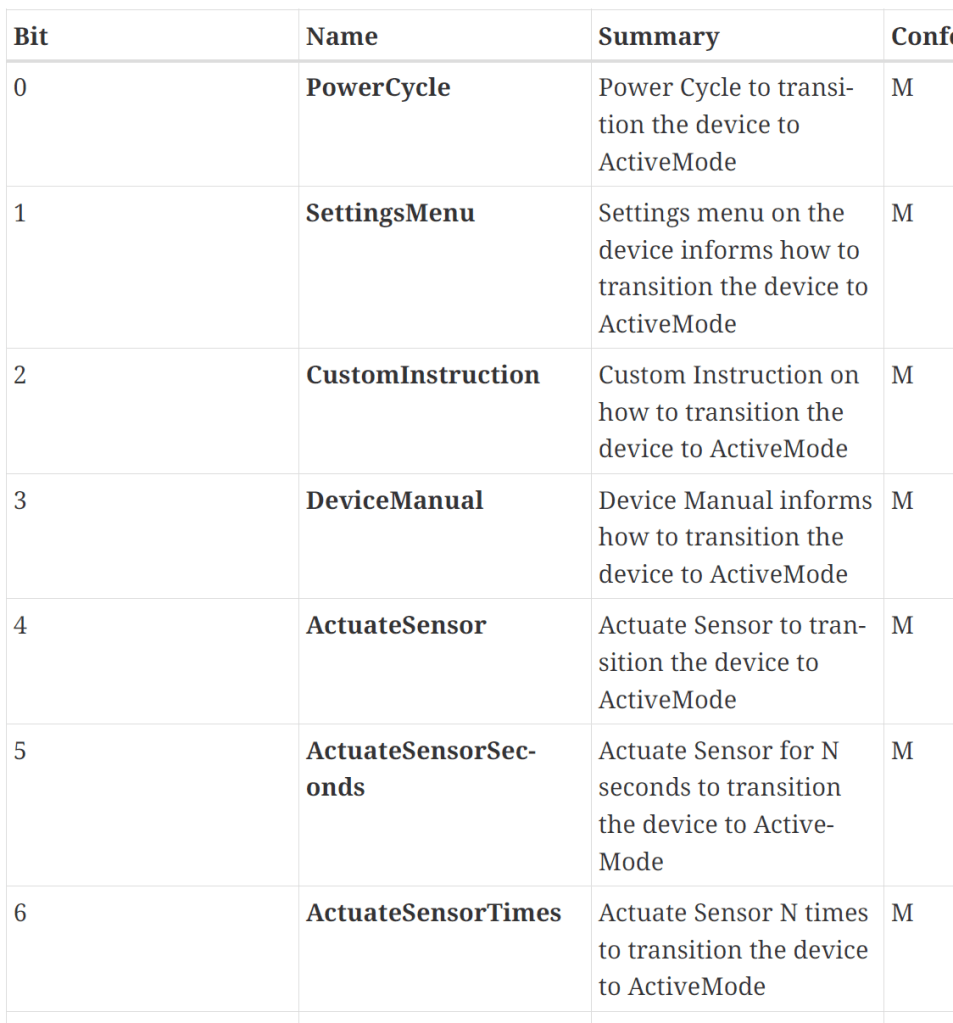
Task: Click the PowerCycle summary text
Action: pos(726,124)
